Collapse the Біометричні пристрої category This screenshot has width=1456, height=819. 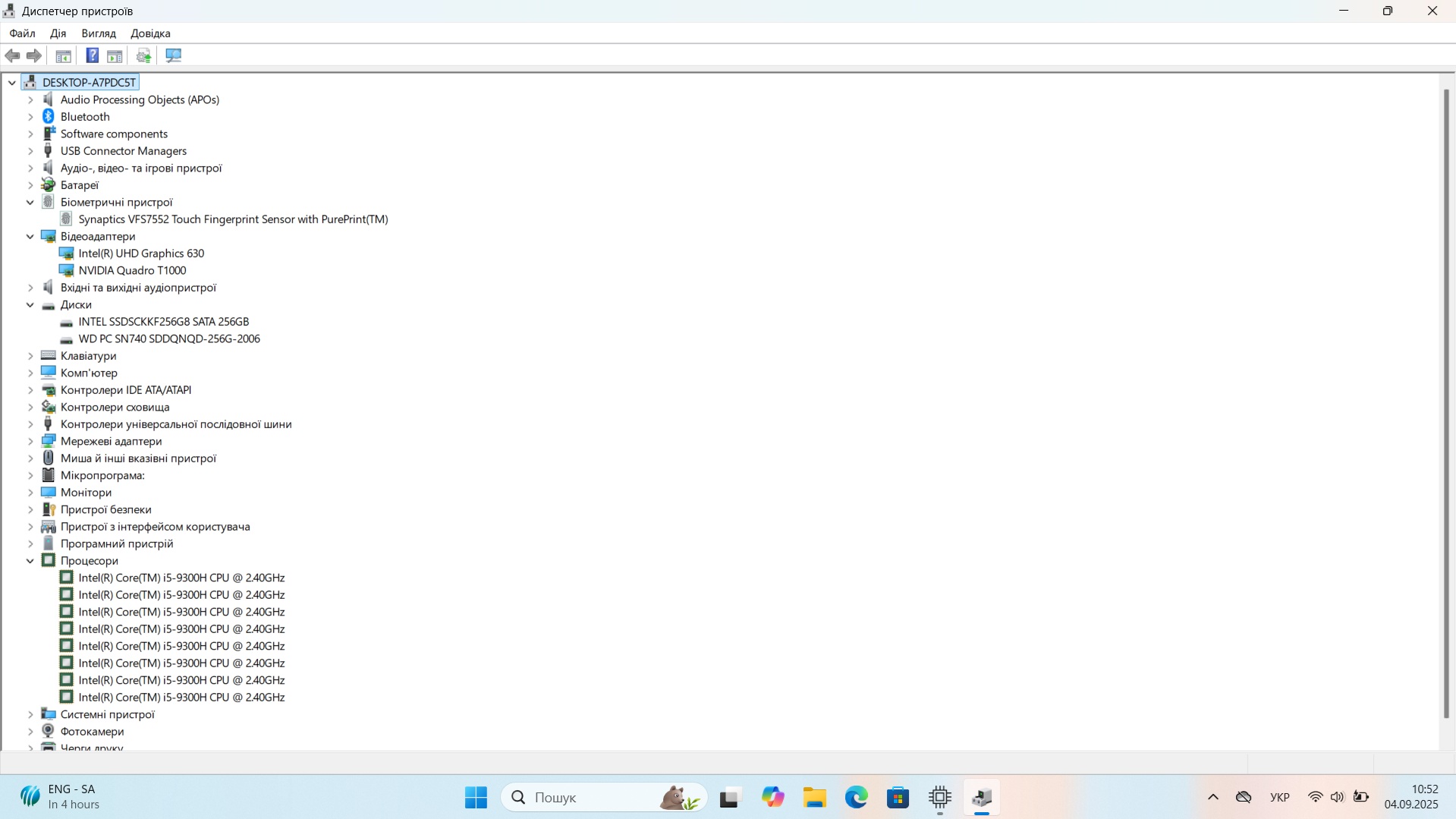point(30,202)
